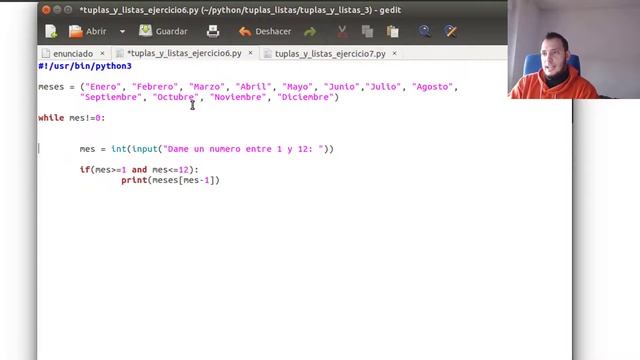
Task: Maximize gedit window from title bar
Action: pyautogui.click(x=68, y=10)
